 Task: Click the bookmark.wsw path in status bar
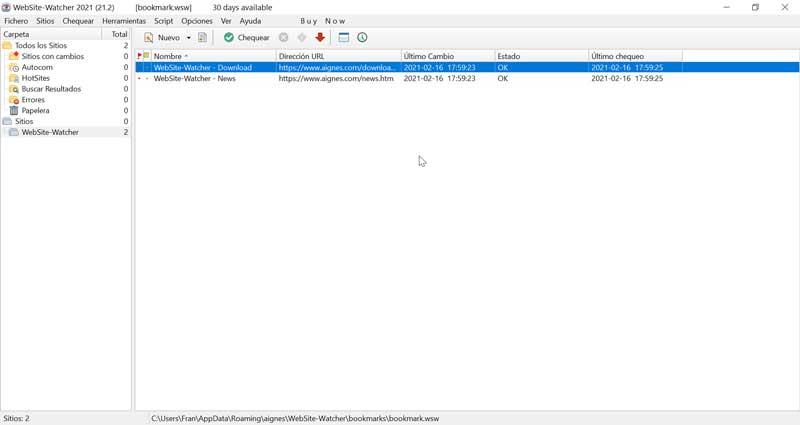295,418
